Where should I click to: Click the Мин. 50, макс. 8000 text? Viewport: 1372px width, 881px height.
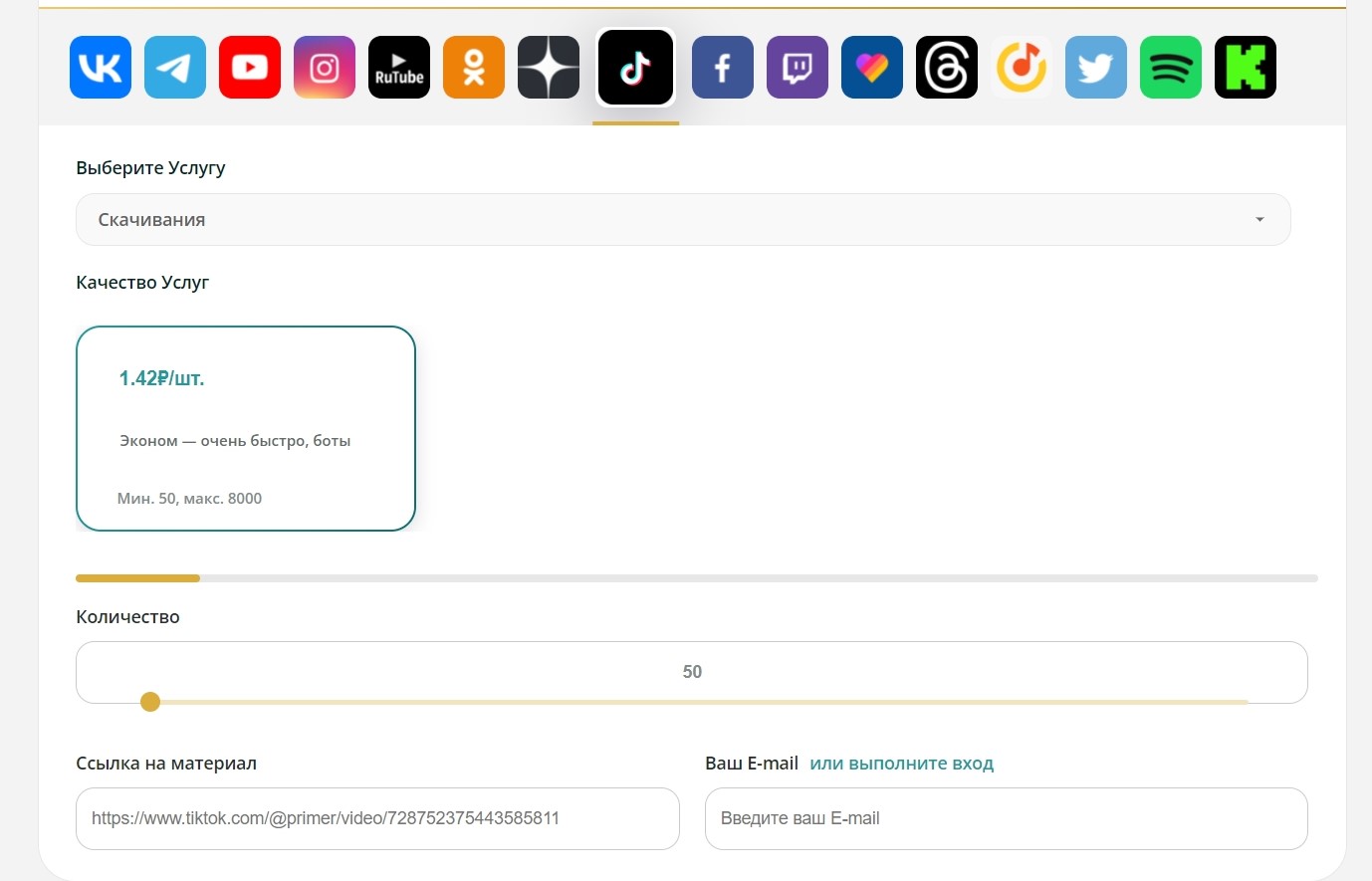tap(189, 499)
